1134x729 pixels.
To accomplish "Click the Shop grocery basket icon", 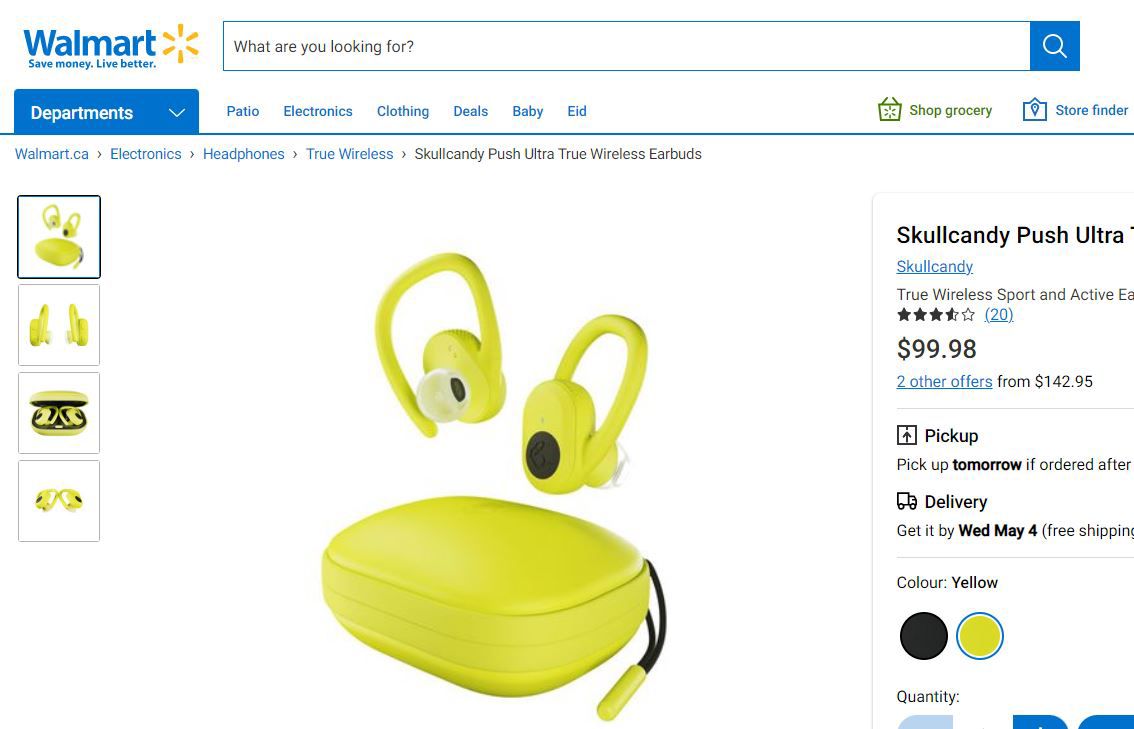I will click(x=889, y=110).
